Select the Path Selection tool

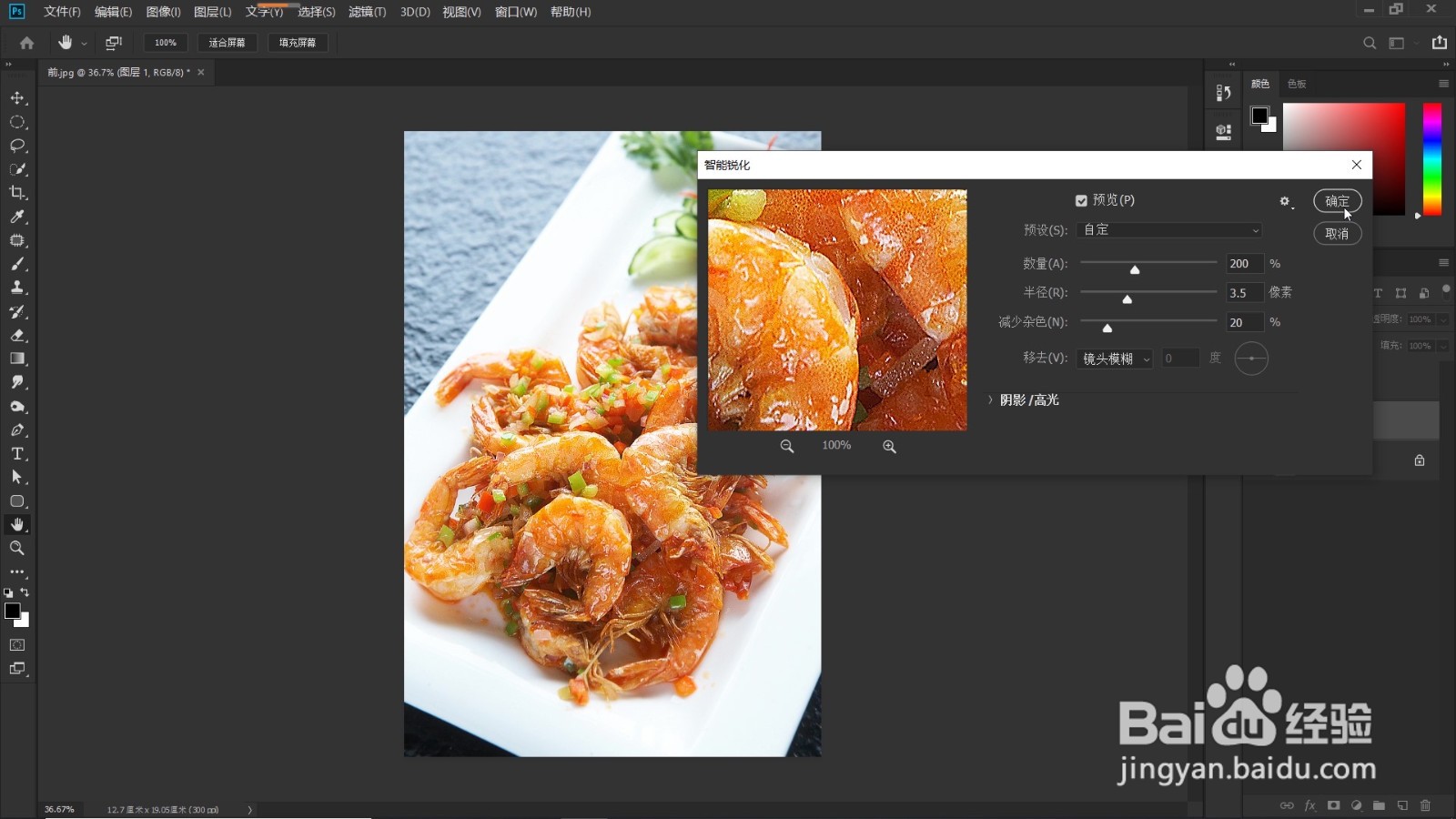pyautogui.click(x=17, y=477)
